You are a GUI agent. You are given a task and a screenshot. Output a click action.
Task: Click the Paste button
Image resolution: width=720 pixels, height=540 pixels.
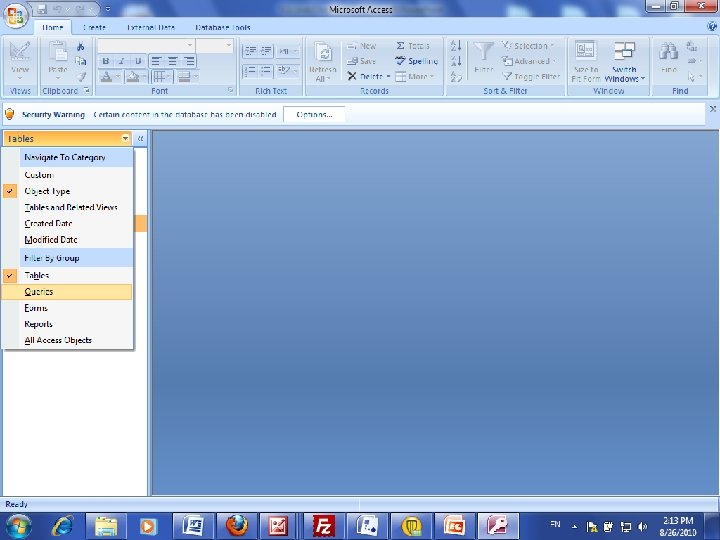[58, 61]
